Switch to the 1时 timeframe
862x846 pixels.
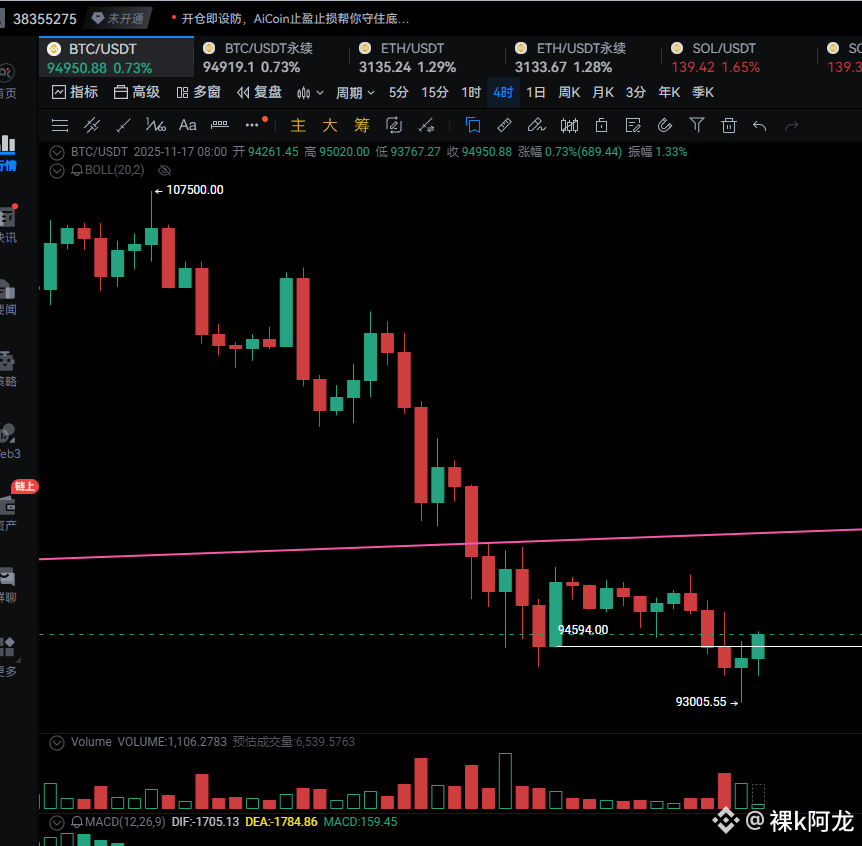(x=471, y=92)
